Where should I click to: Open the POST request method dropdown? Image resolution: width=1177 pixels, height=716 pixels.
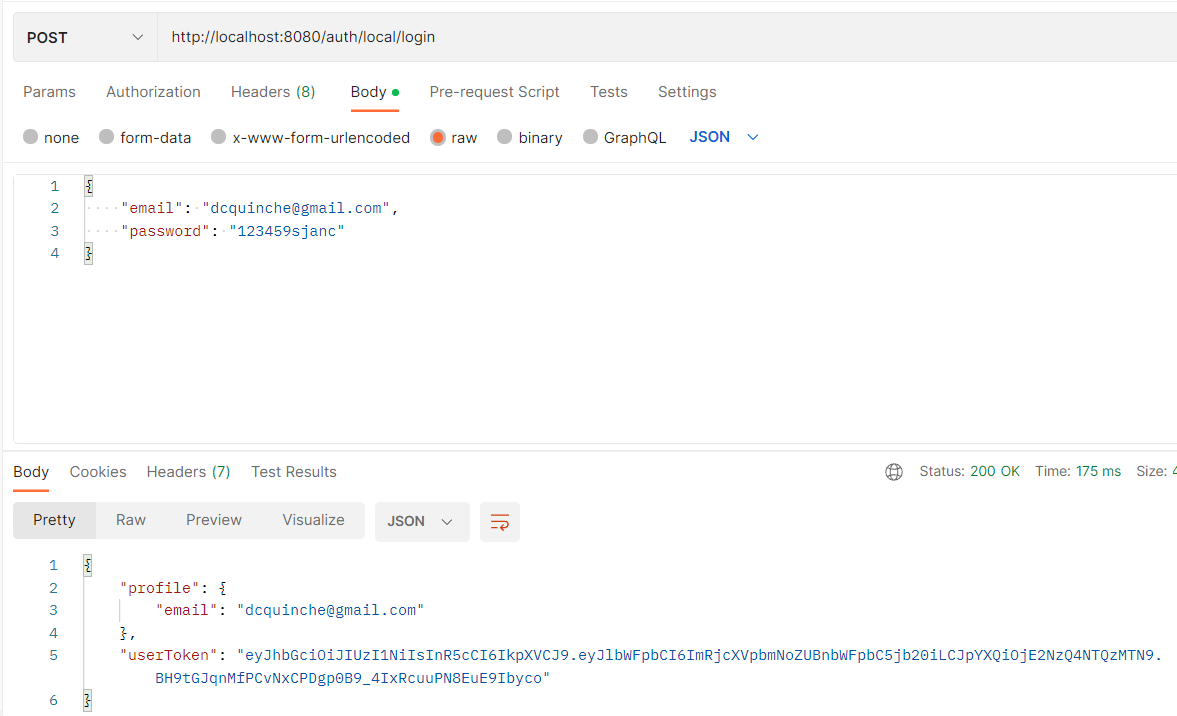[x=84, y=37]
